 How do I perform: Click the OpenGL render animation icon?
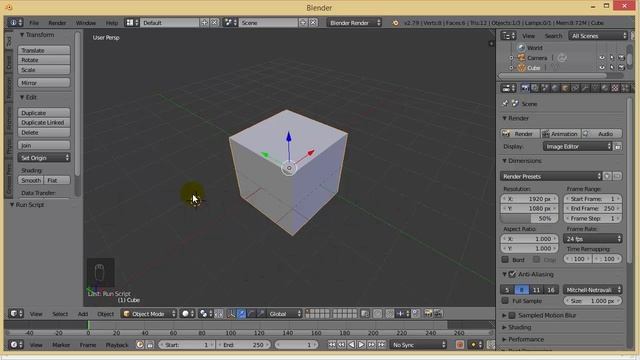tap(438, 313)
